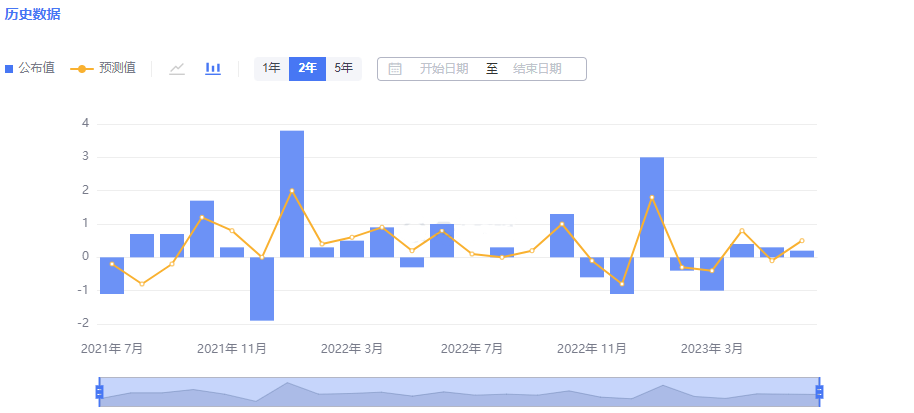Click the lowest negative bar near -1.9
This screenshot has width=914, height=413.
(x=262, y=288)
